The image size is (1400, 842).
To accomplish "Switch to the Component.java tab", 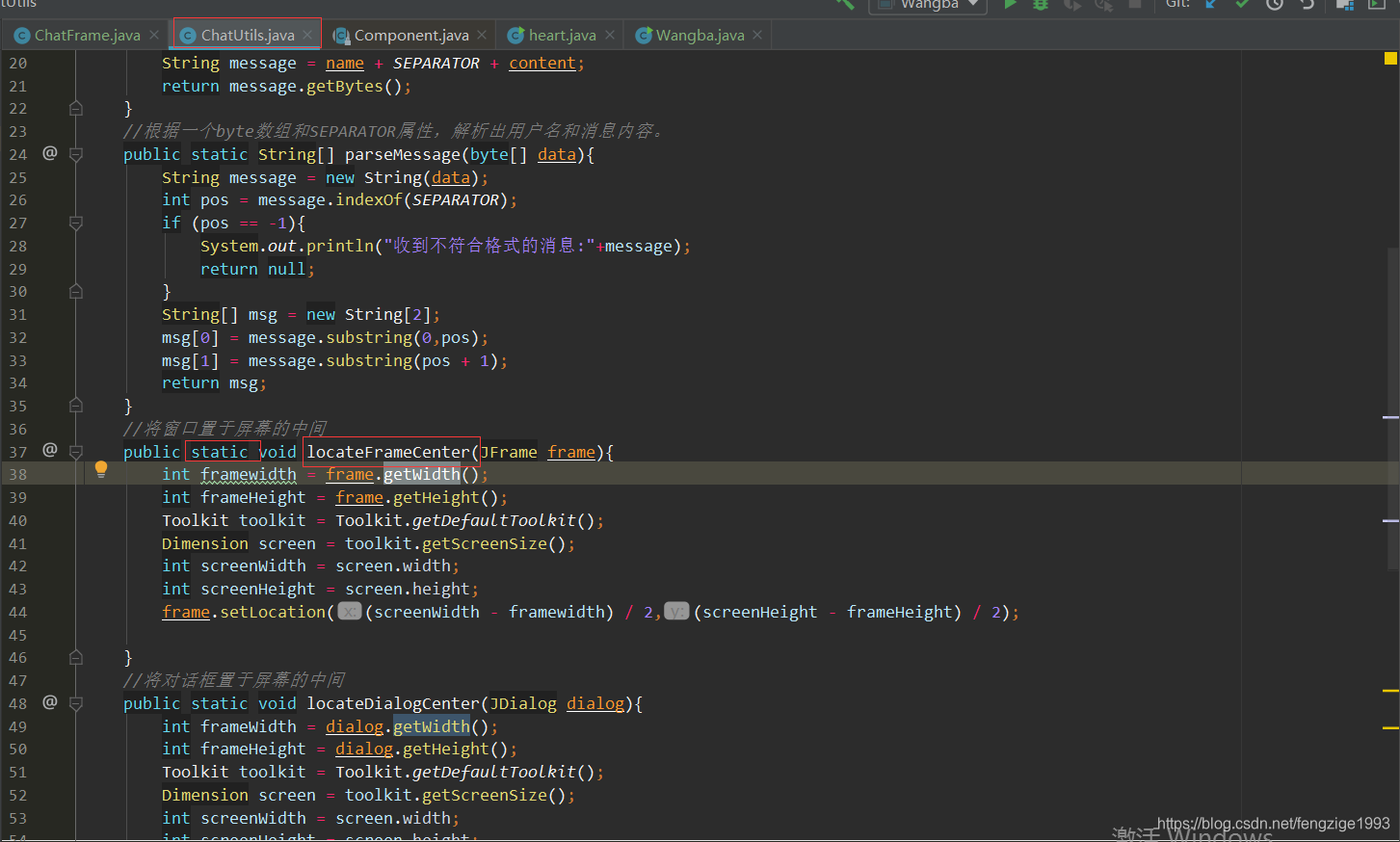I will point(410,35).
